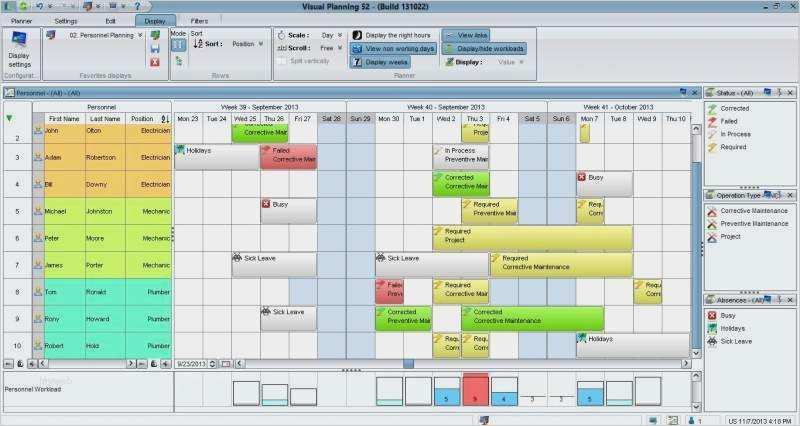Screen dimensions: 800x426
Task: Click the person icon in John Olton's row
Action: pos(38,131)
